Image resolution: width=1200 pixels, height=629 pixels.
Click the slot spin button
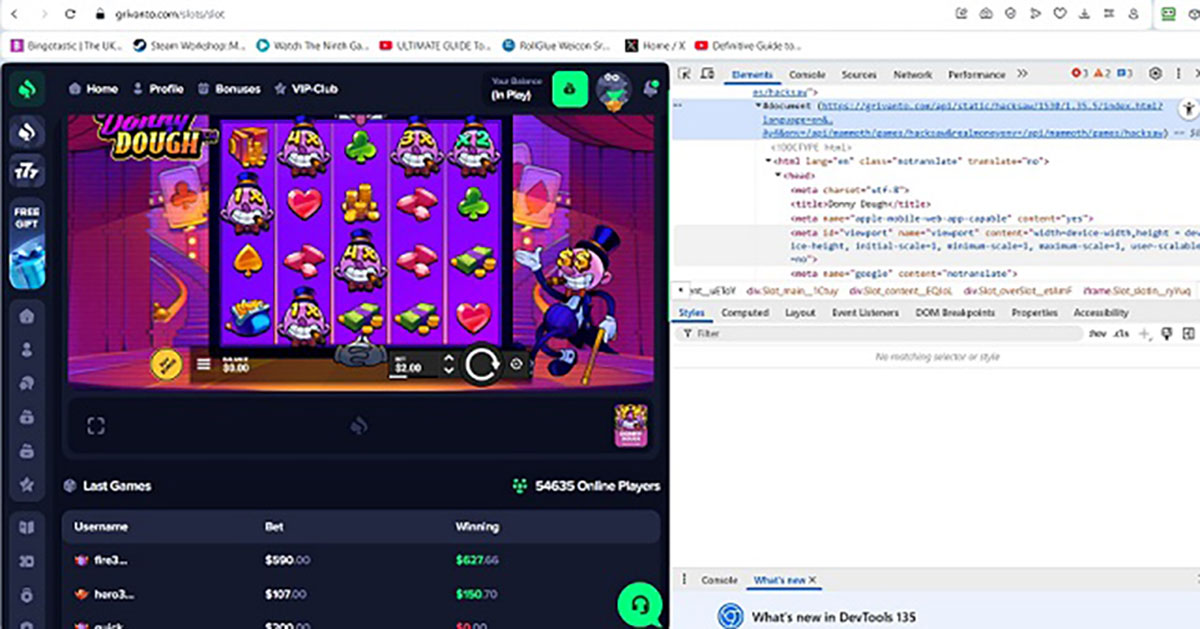481,365
